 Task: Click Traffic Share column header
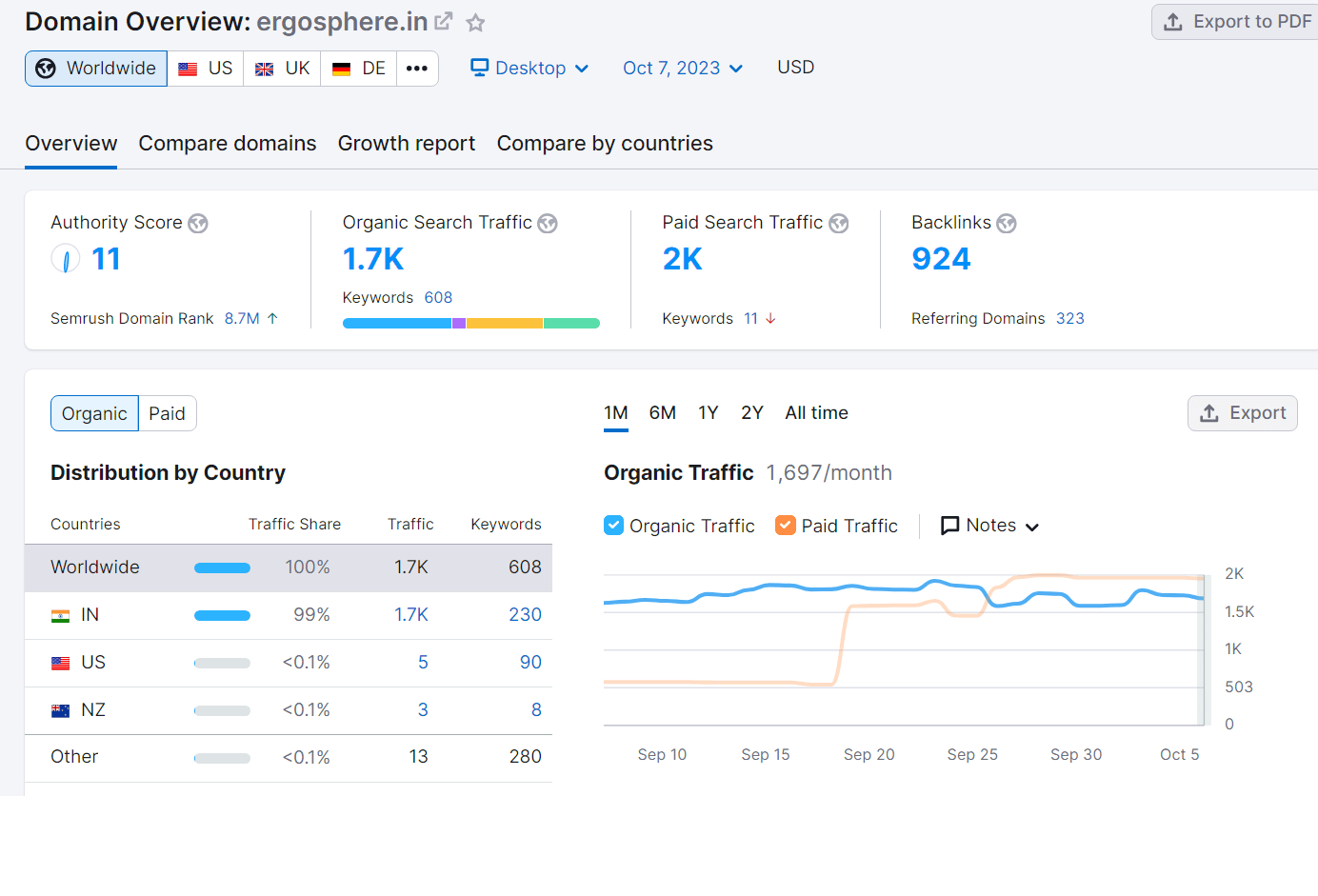coord(294,525)
